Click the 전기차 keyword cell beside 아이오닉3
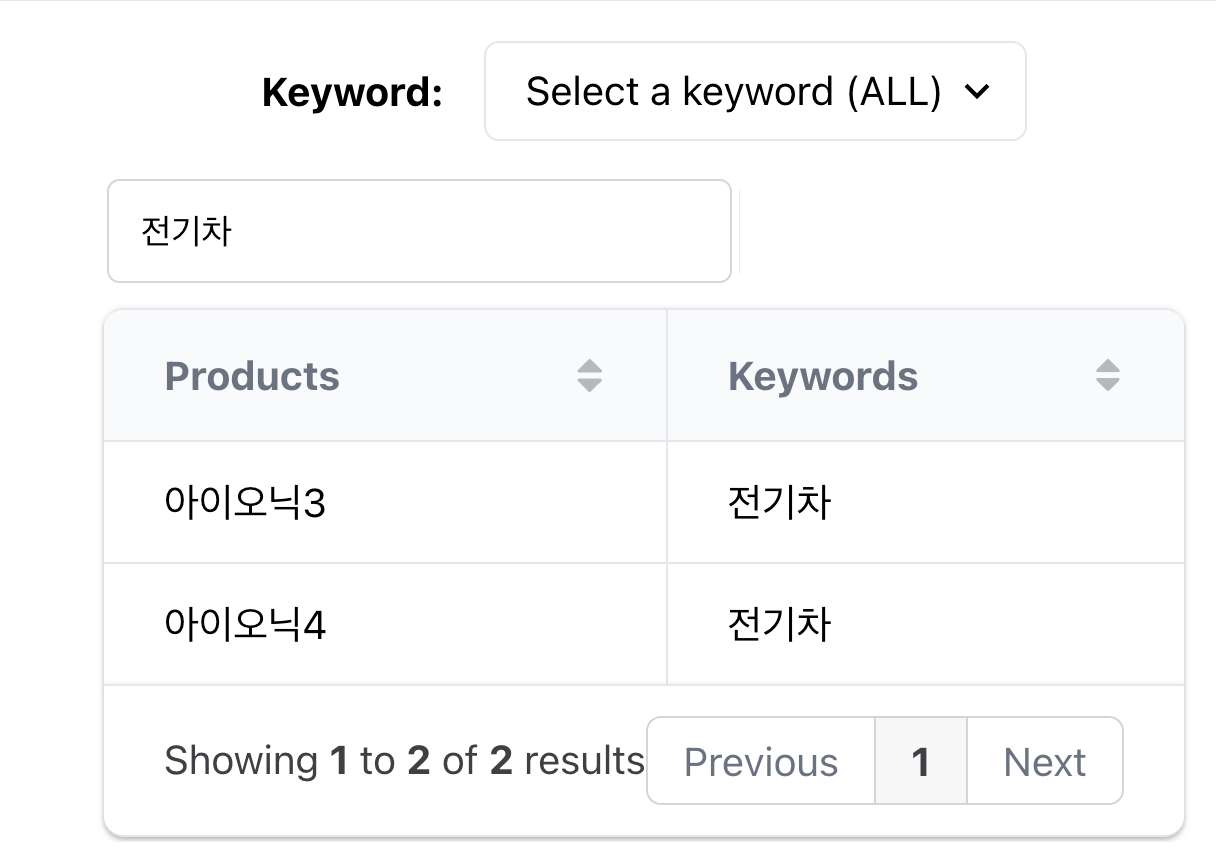This screenshot has height=866, width=1216. tap(782, 503)
